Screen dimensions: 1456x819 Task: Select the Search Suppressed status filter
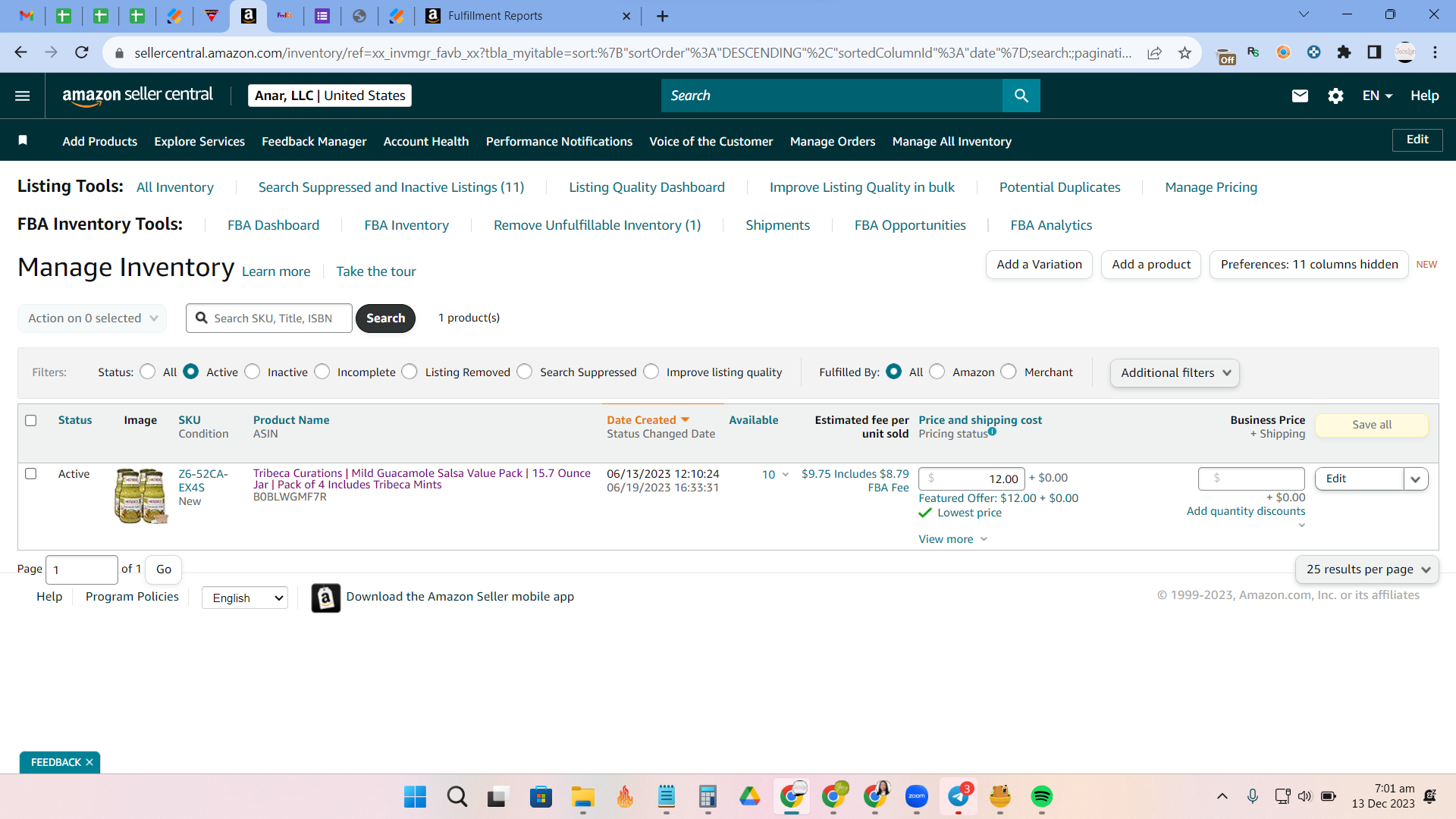(525, 372)
